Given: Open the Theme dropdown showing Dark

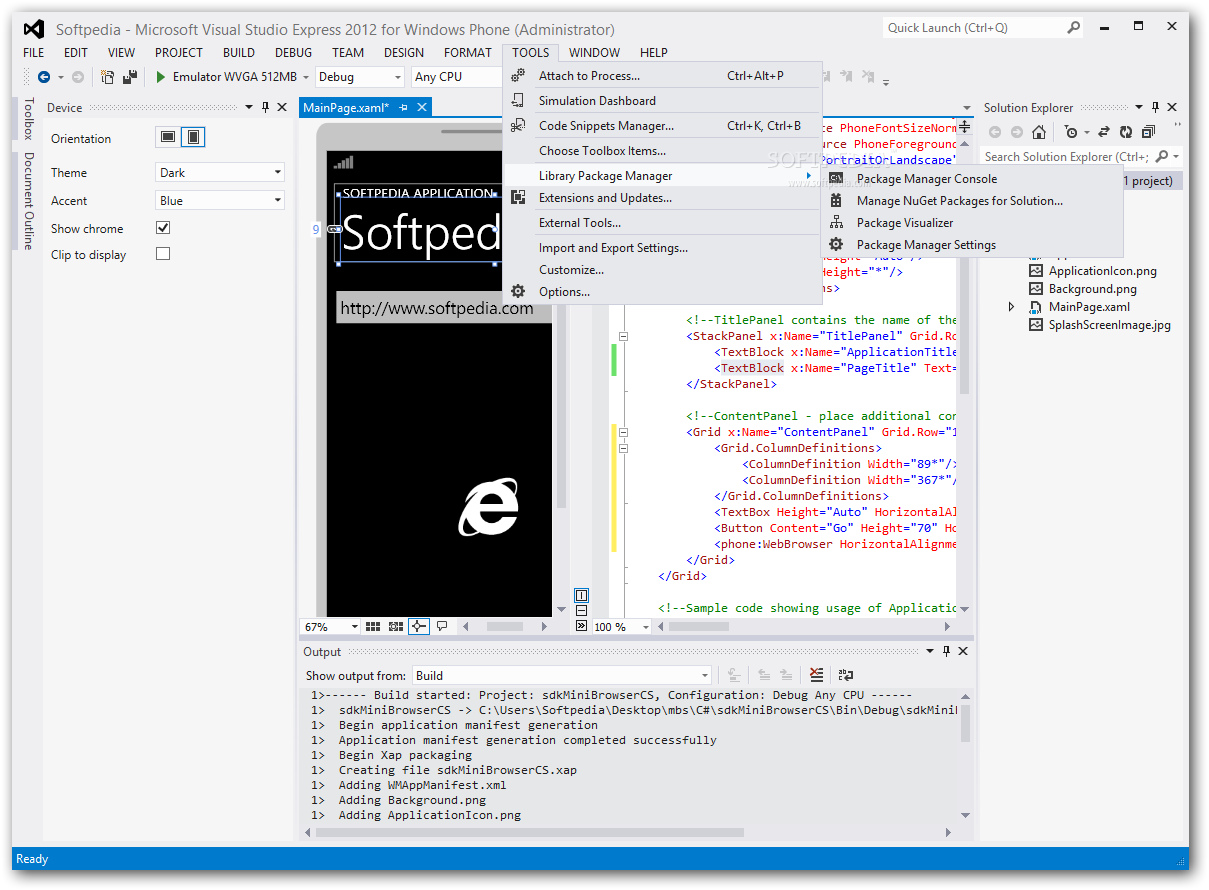Looking at the screenshot, I should tap(220, 172).
